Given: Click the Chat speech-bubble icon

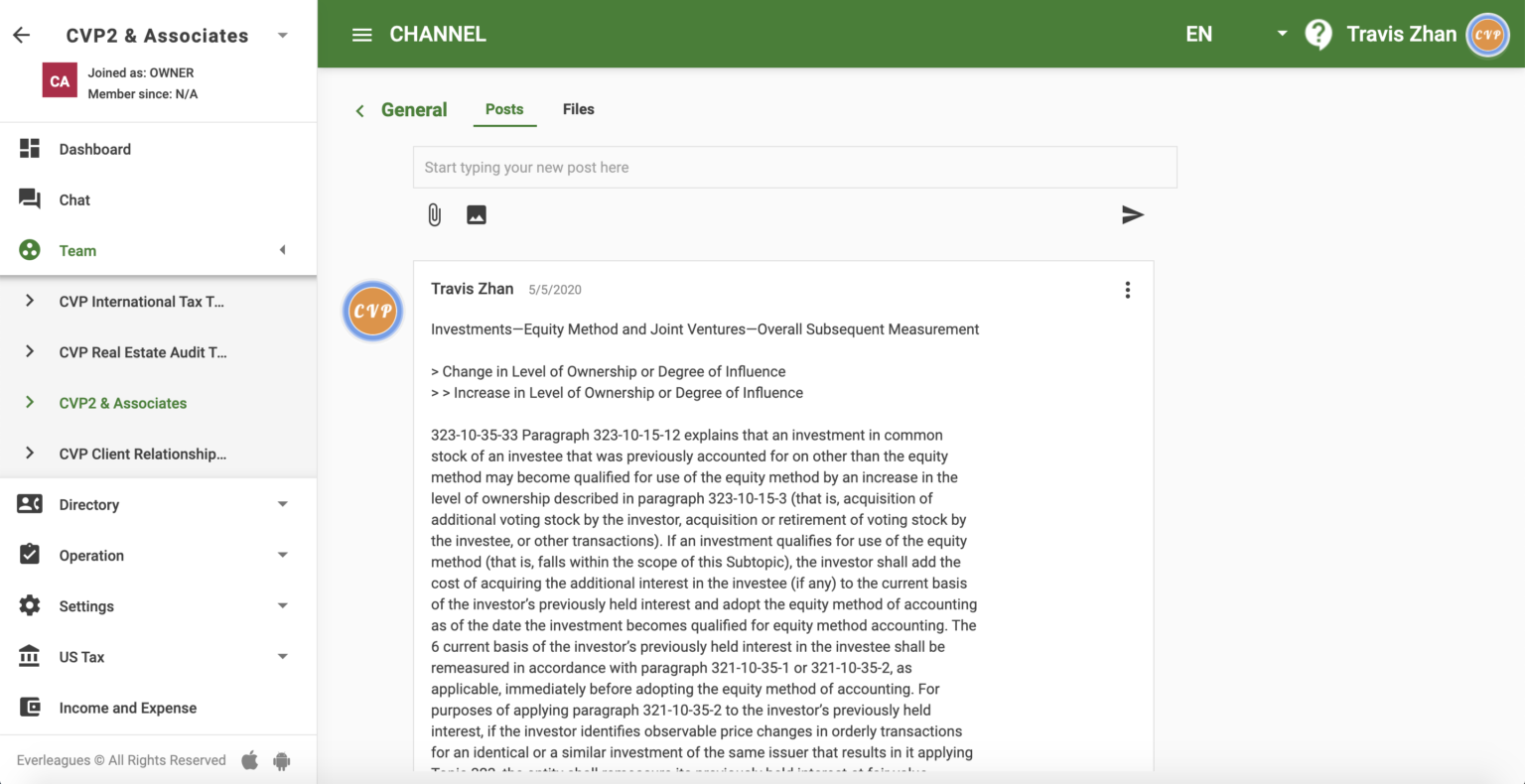Looking at the screenshot, I should point(30,199).
